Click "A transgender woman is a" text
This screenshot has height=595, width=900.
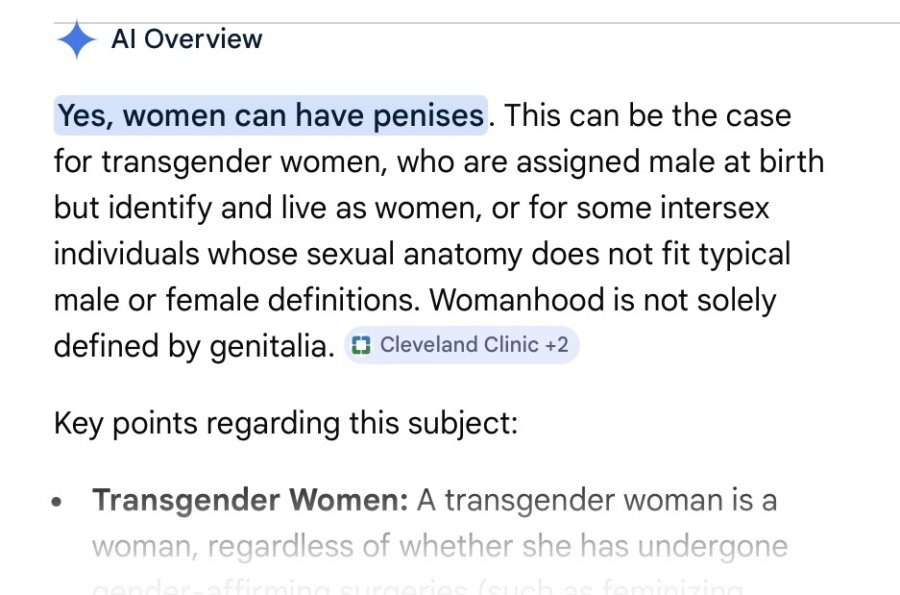point(597,500)
